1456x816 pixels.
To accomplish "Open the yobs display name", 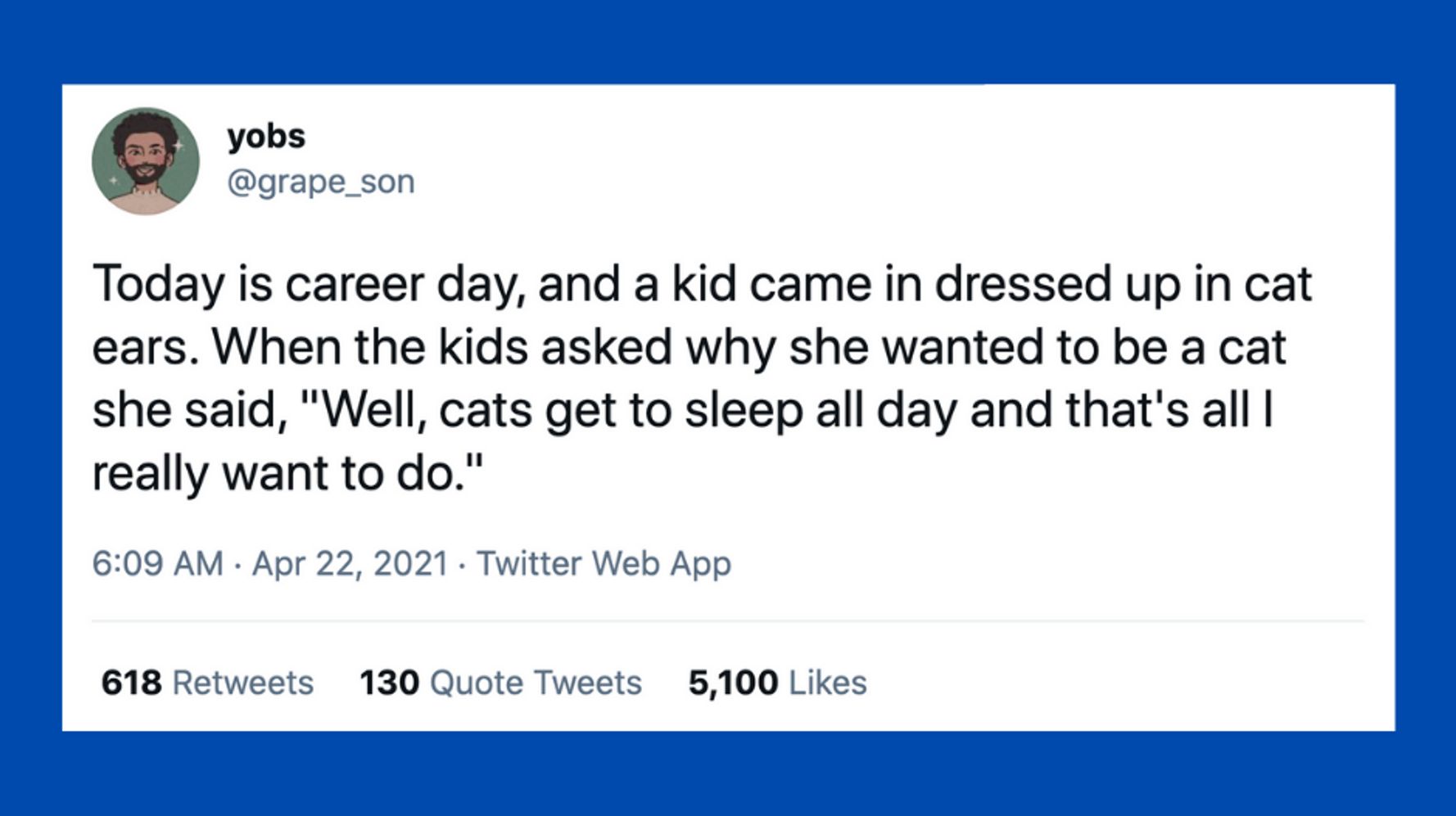I will pos(266,136).
